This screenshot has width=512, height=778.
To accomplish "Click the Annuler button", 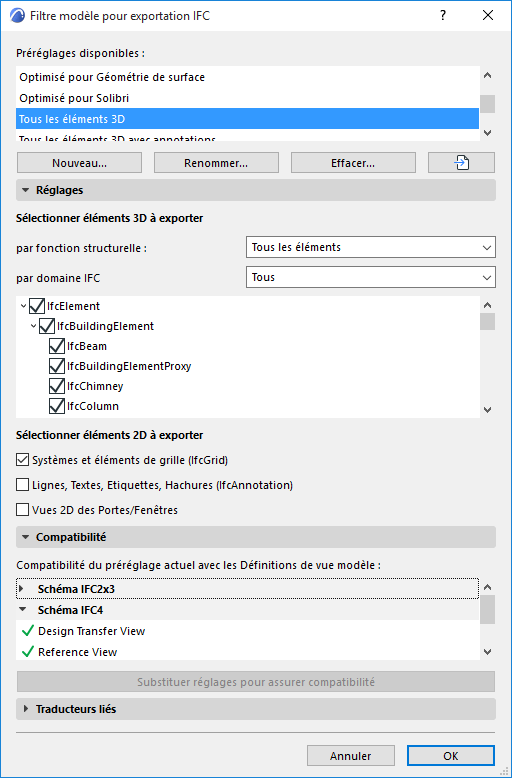I will [x=351, y=756].
